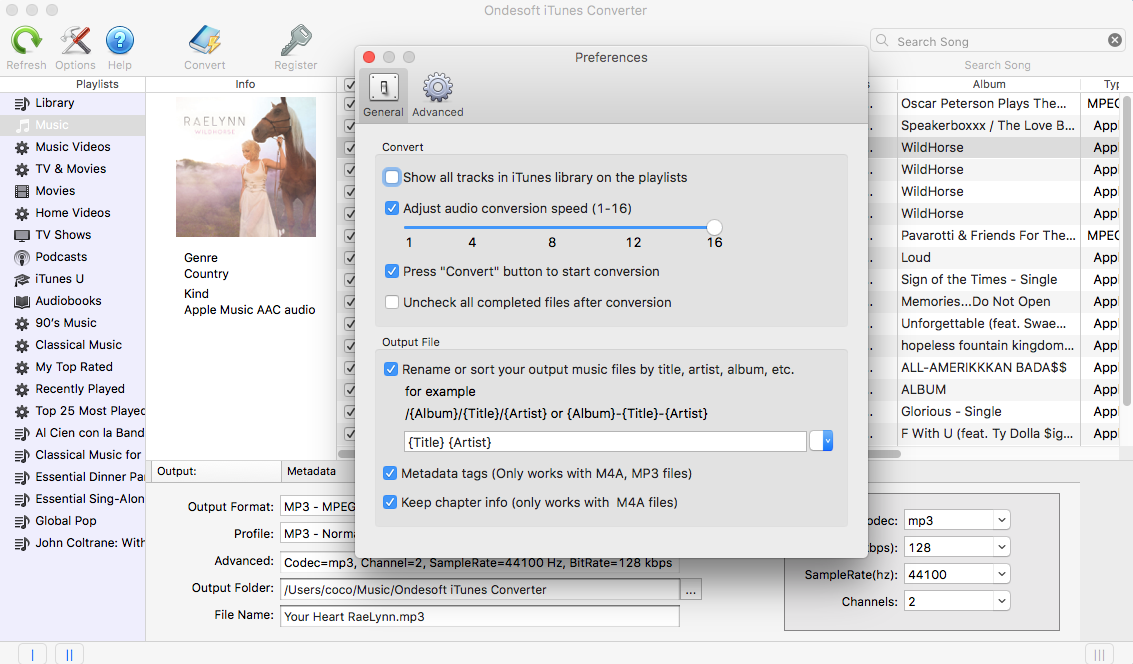Enable Show all tracks in iTunes library
This screenshot has width=1133, height=664.
(x=392, y=178)
